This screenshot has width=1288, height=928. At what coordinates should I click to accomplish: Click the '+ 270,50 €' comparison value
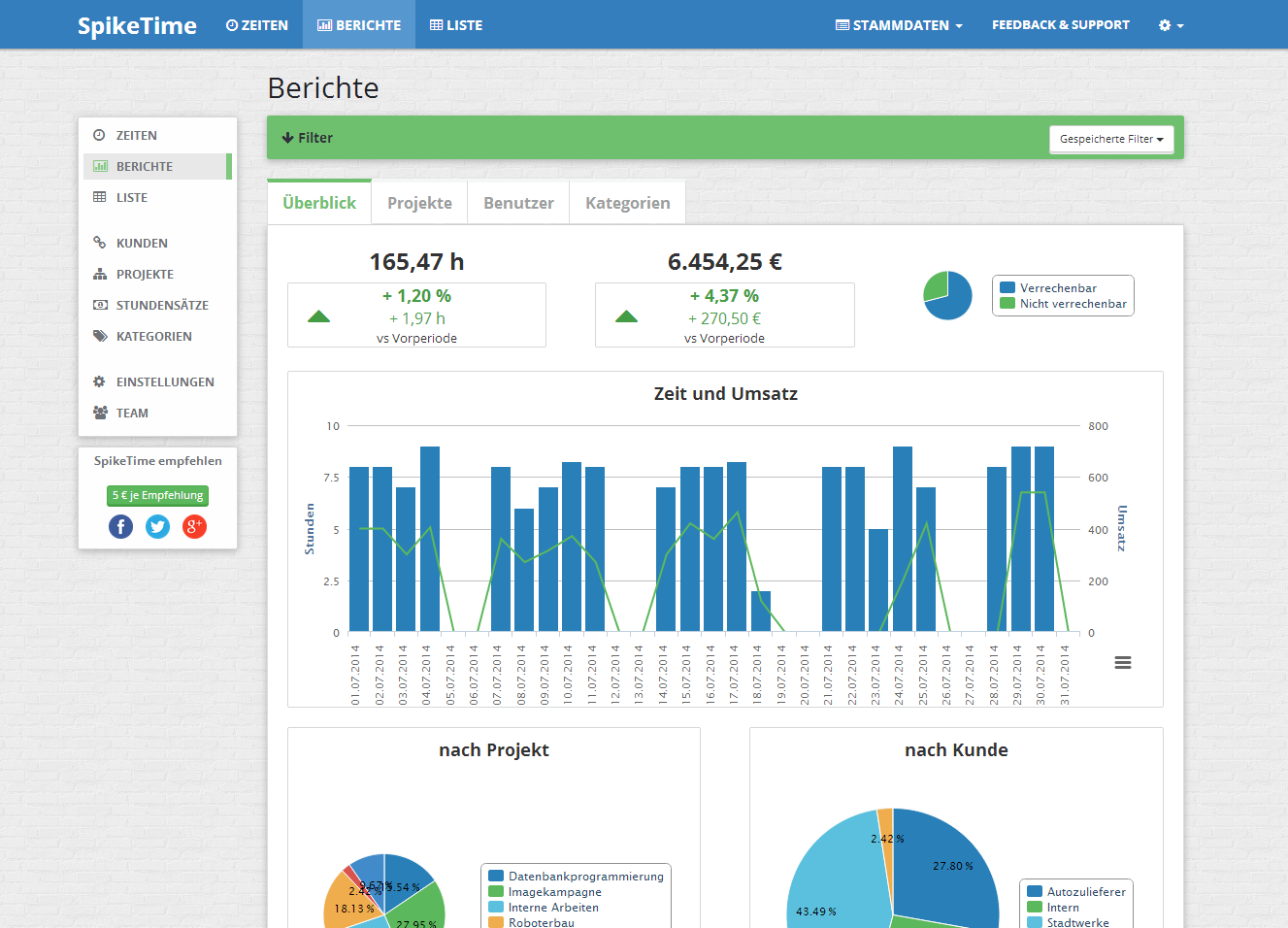[x=724, y=318]
